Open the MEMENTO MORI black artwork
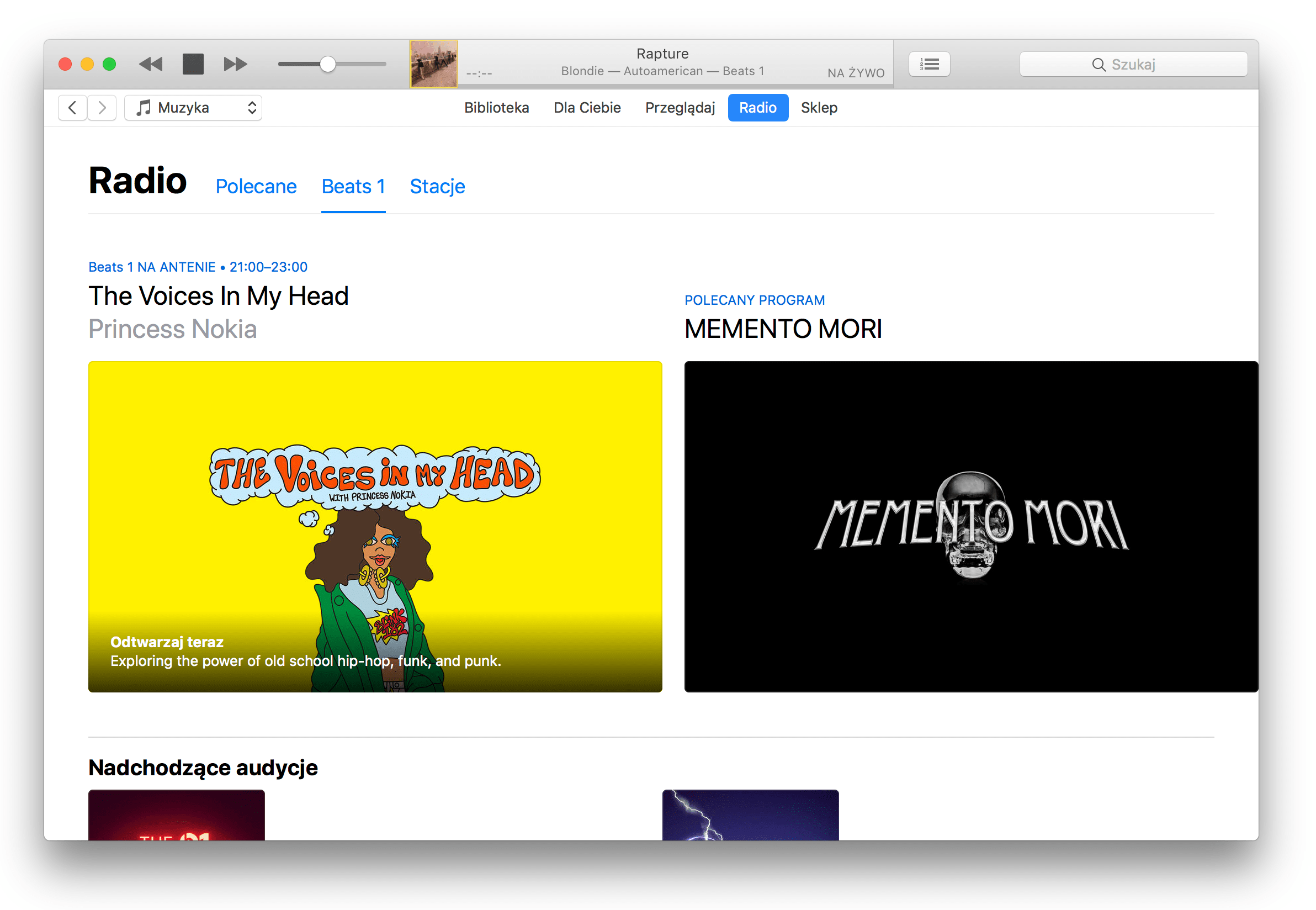Image resolution: width=1316 pixels, height=910 pixels. 971,526
